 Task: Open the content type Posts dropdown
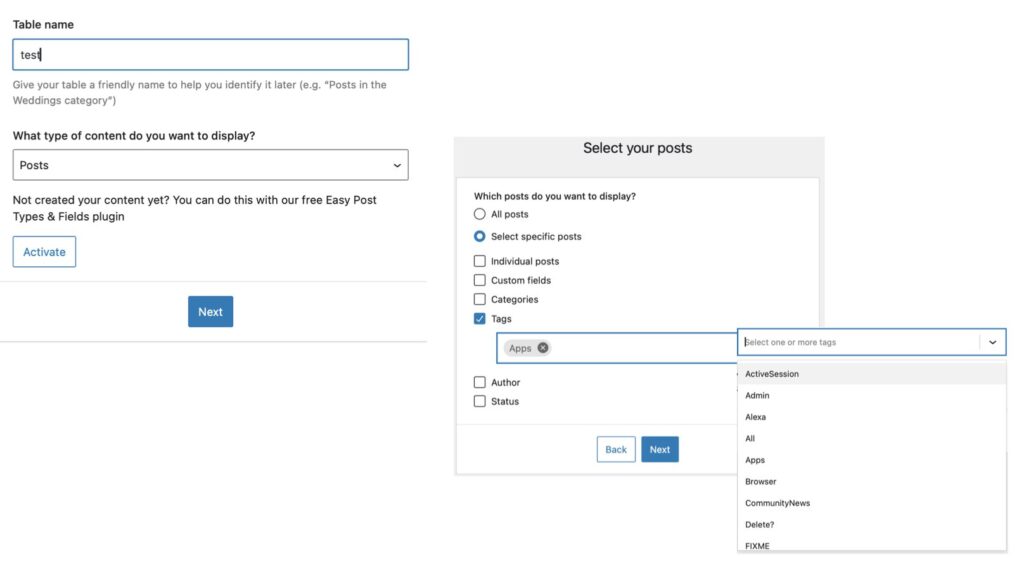210,165
